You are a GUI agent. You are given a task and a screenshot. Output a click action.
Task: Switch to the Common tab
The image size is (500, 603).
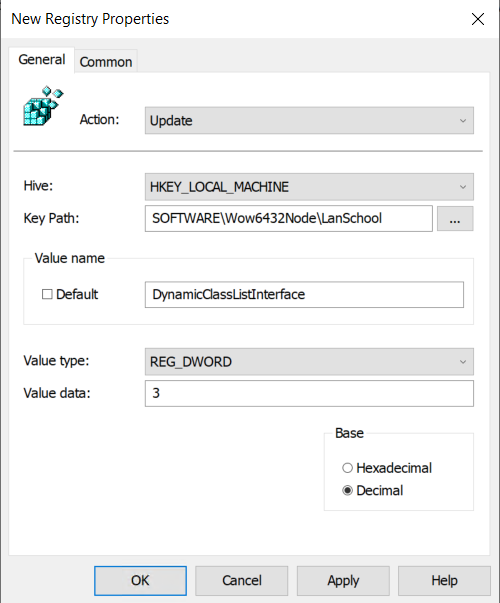[106, 62]
